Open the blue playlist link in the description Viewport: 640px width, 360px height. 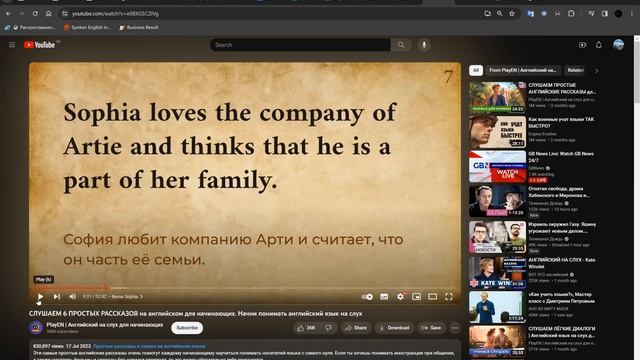tap(149, 346)
